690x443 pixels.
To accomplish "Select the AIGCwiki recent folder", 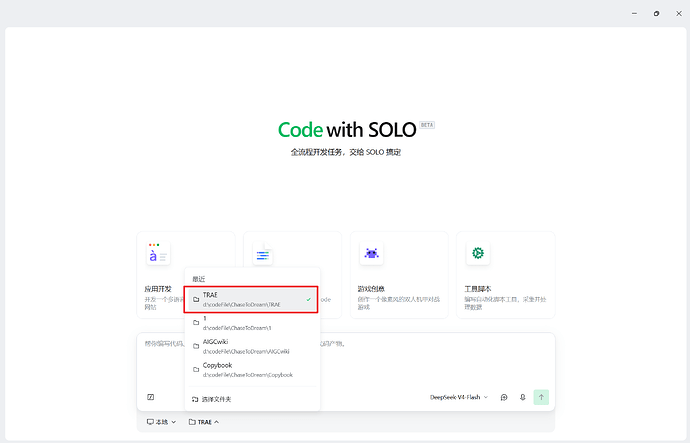I will (251, 346).
